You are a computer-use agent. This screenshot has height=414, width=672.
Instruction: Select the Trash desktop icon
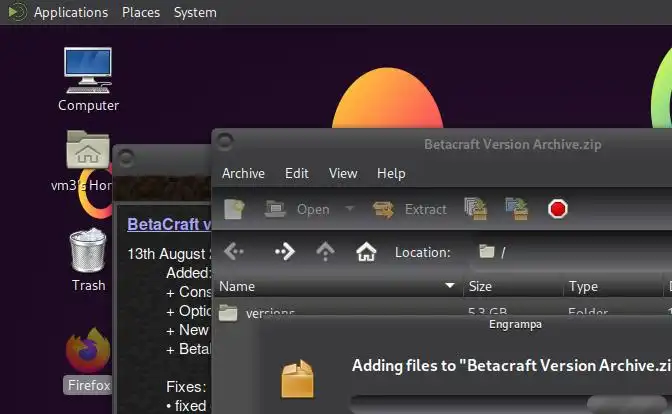tap(88, 260)
